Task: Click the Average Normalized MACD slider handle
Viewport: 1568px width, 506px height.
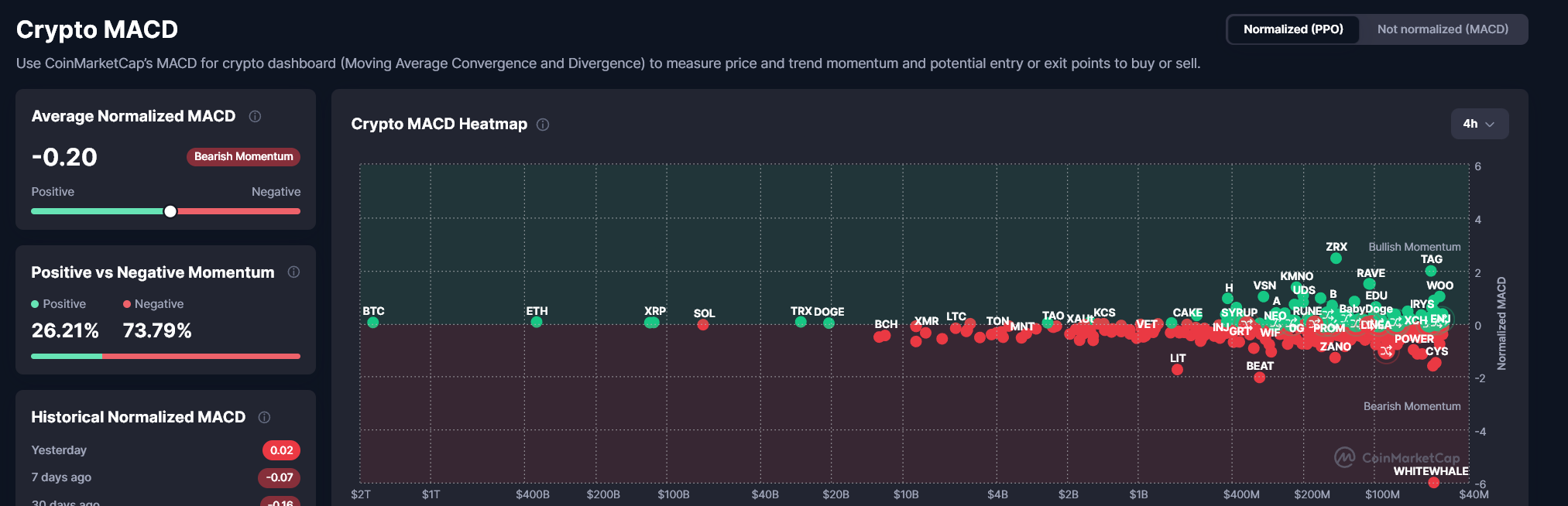Action: point(170,211)
